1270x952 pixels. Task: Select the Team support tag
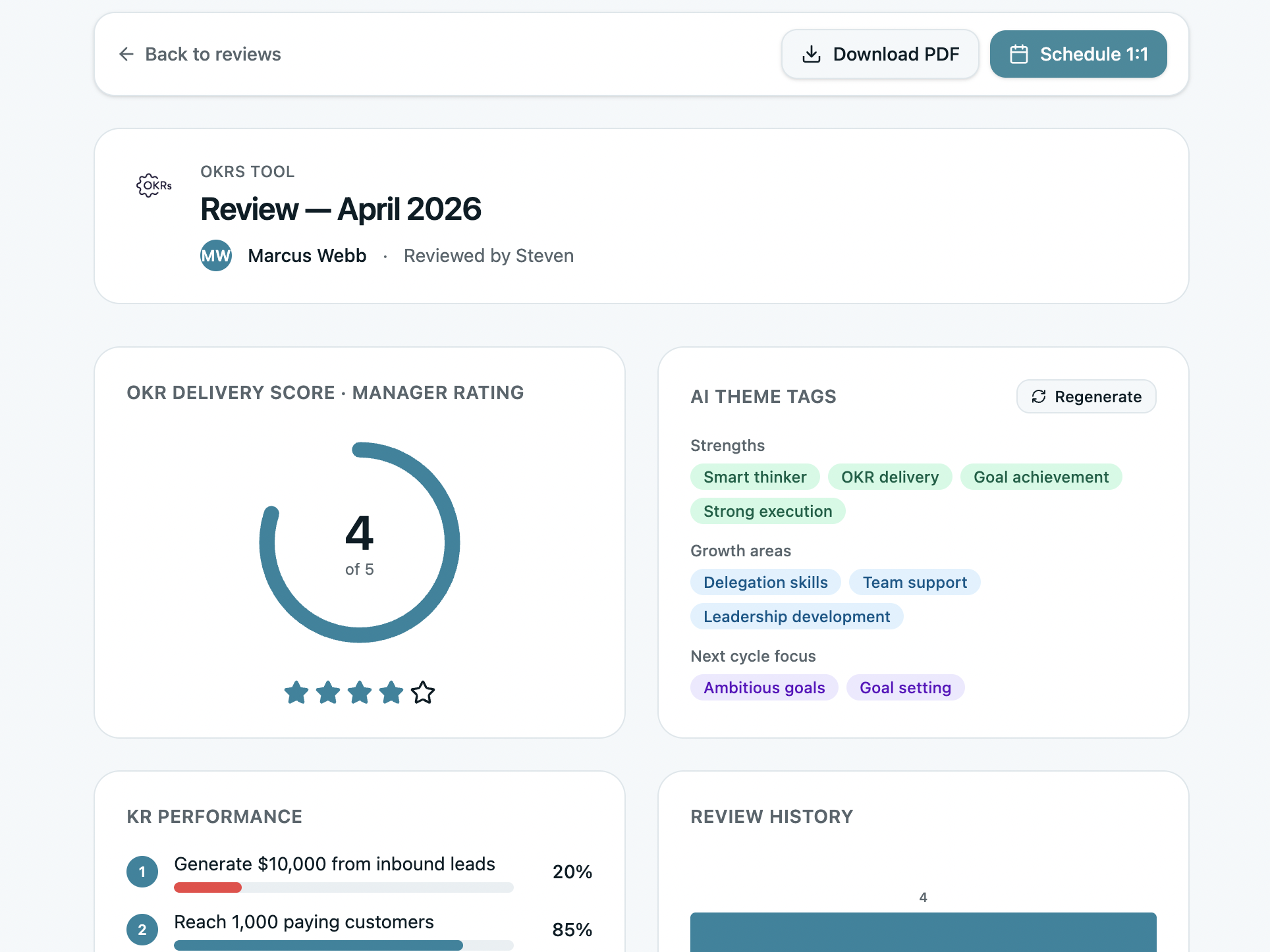pyautogui.click(x=915, y=582)
